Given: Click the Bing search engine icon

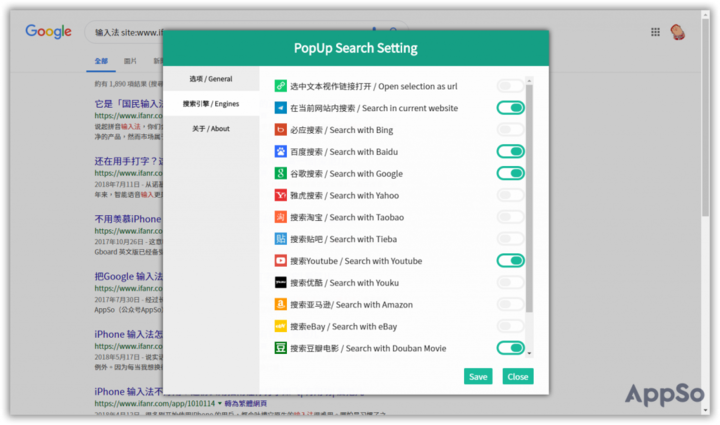Looking at the screenshot, I should tap(281, 130).
